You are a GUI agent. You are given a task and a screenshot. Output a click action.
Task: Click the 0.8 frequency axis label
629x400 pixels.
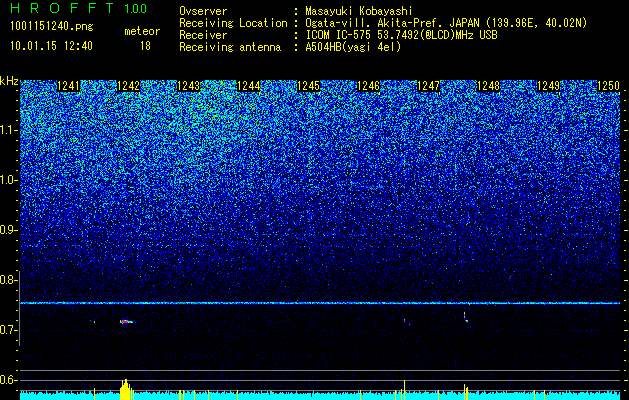(x=8, y=280)
